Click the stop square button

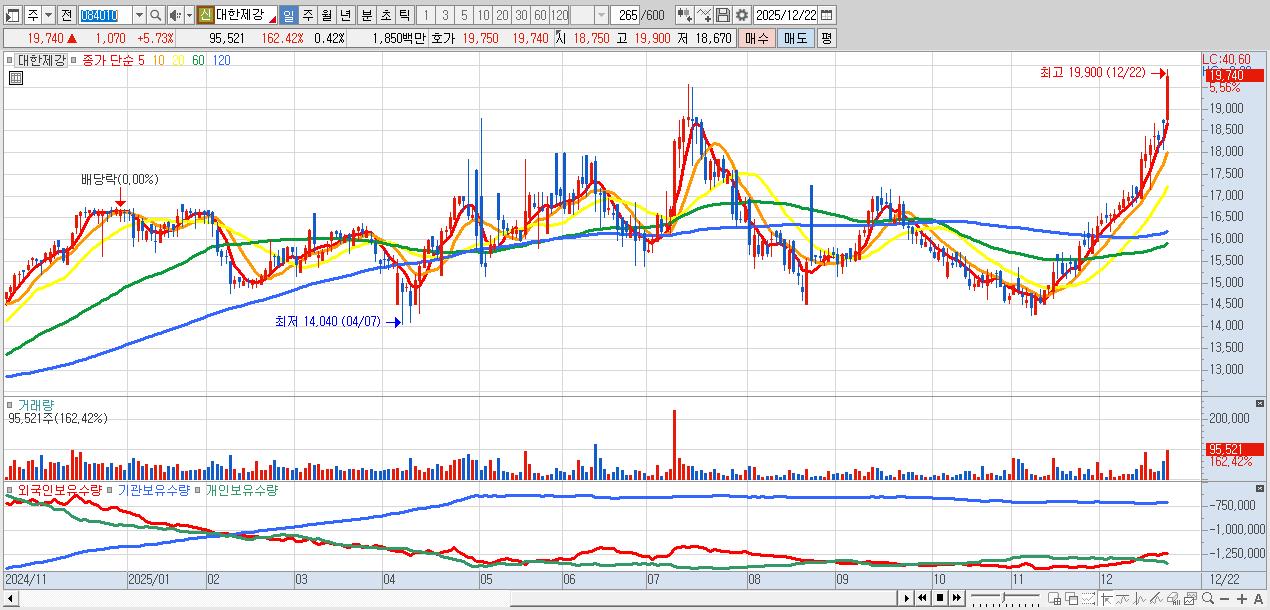(940, 598)
